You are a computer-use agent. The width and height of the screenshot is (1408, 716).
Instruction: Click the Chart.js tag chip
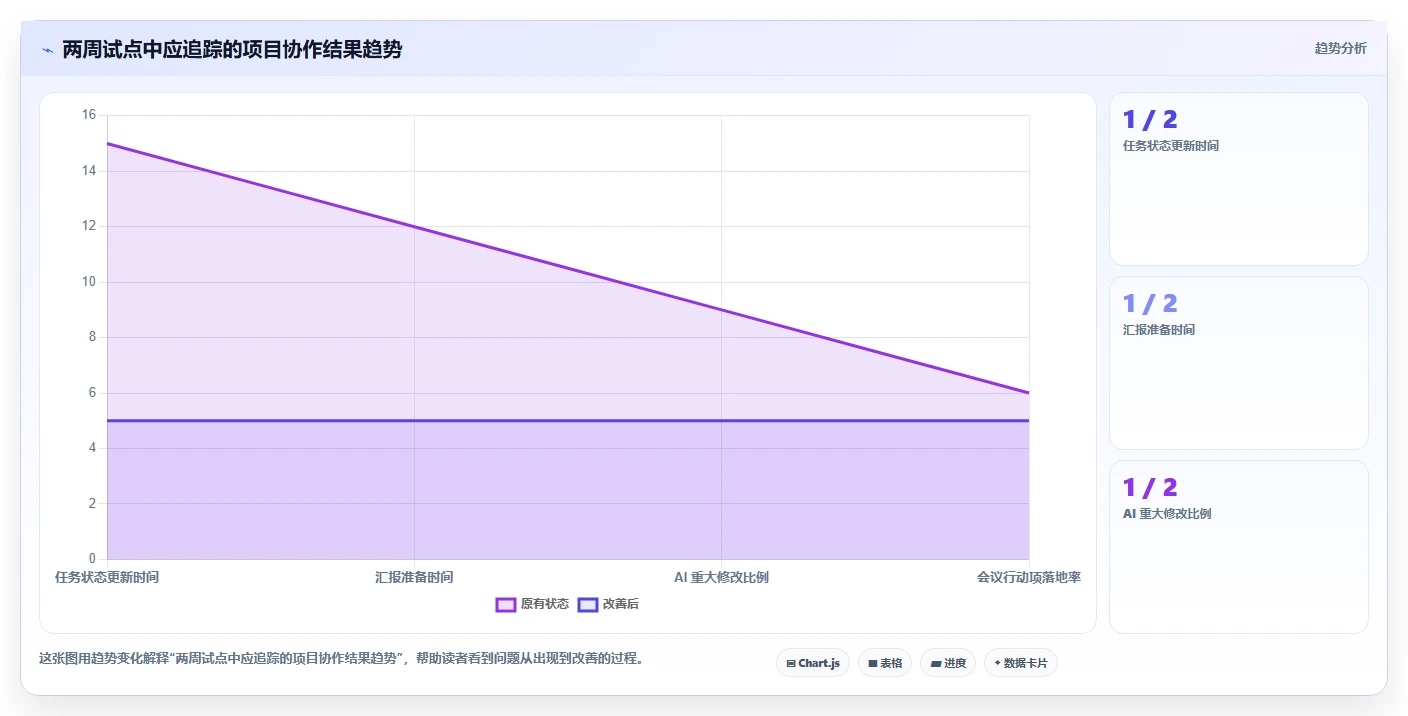click(x=813, y=663)
